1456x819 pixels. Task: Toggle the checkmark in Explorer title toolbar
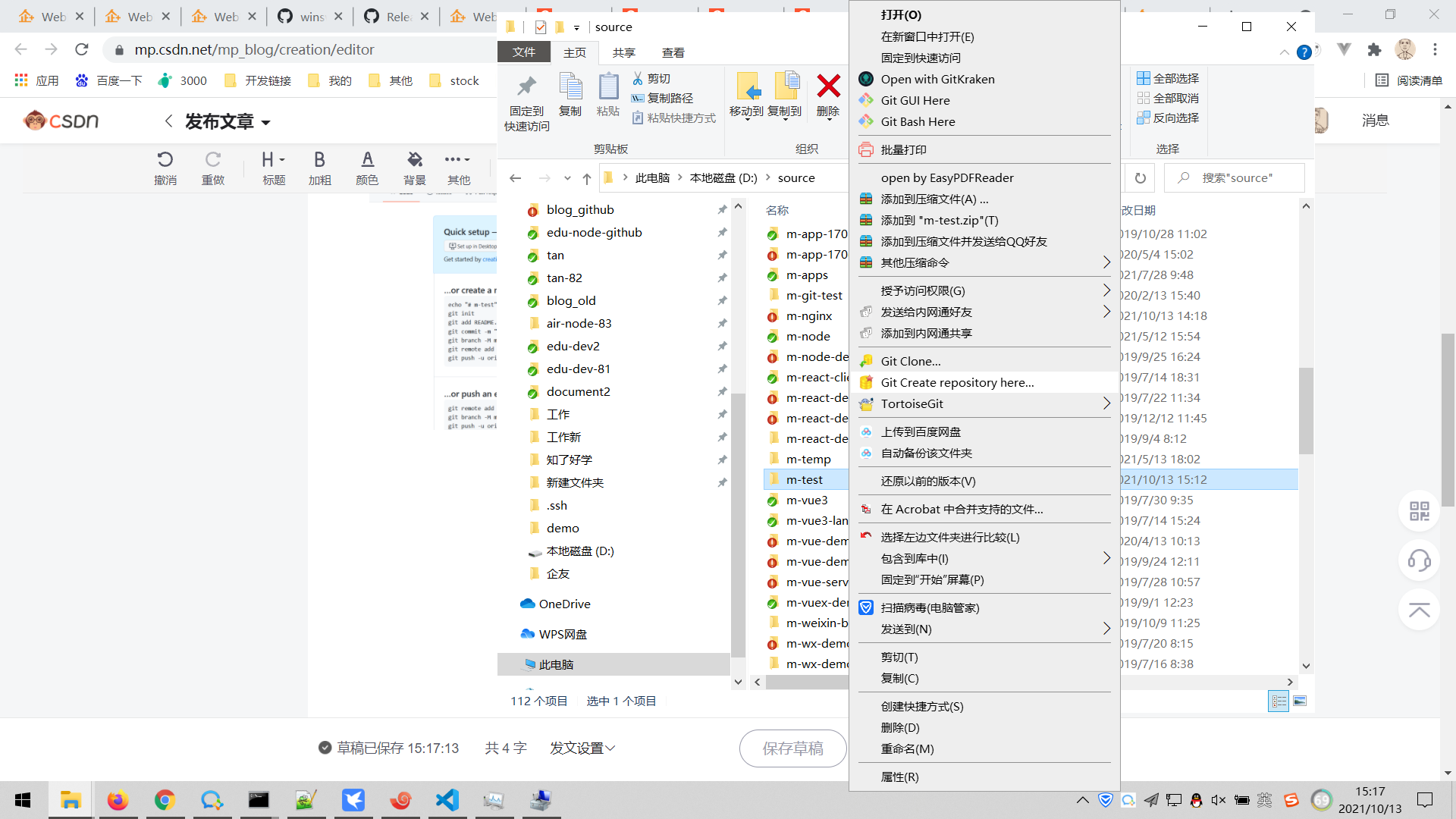[x=540, y=27]
